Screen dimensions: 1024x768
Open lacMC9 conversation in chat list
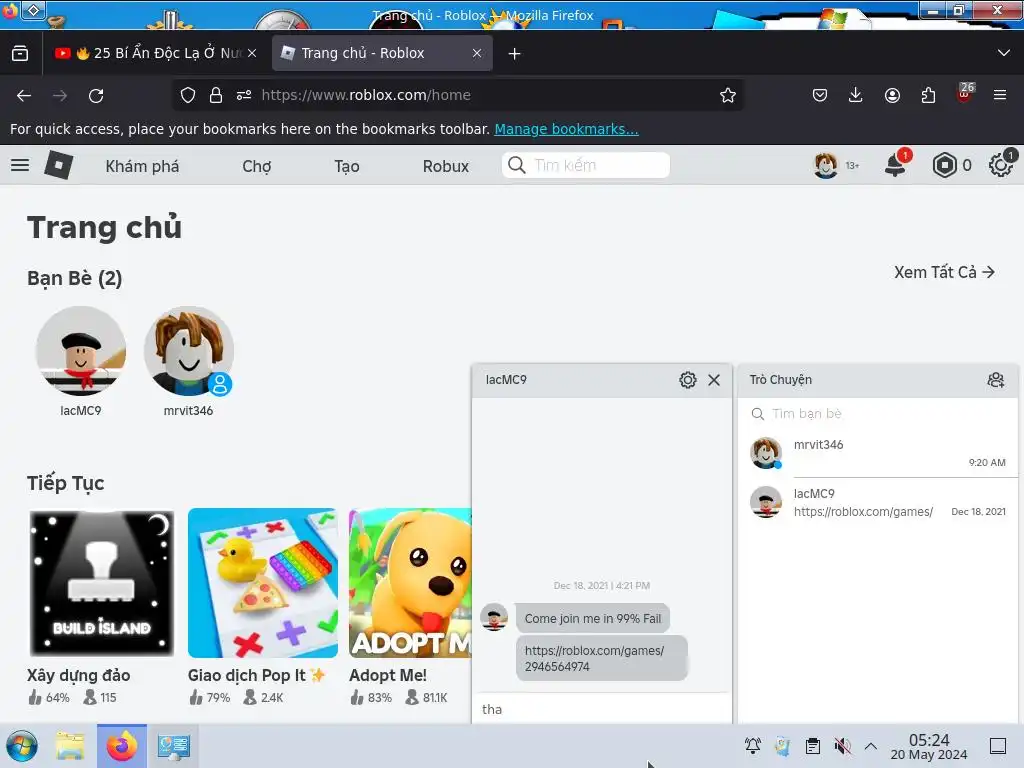(877, 502)
